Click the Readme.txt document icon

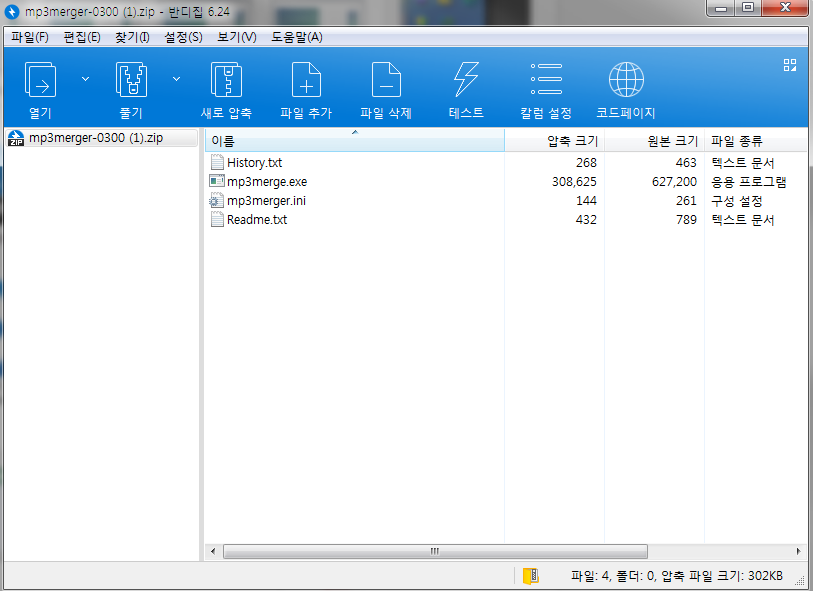coord(217,219)
